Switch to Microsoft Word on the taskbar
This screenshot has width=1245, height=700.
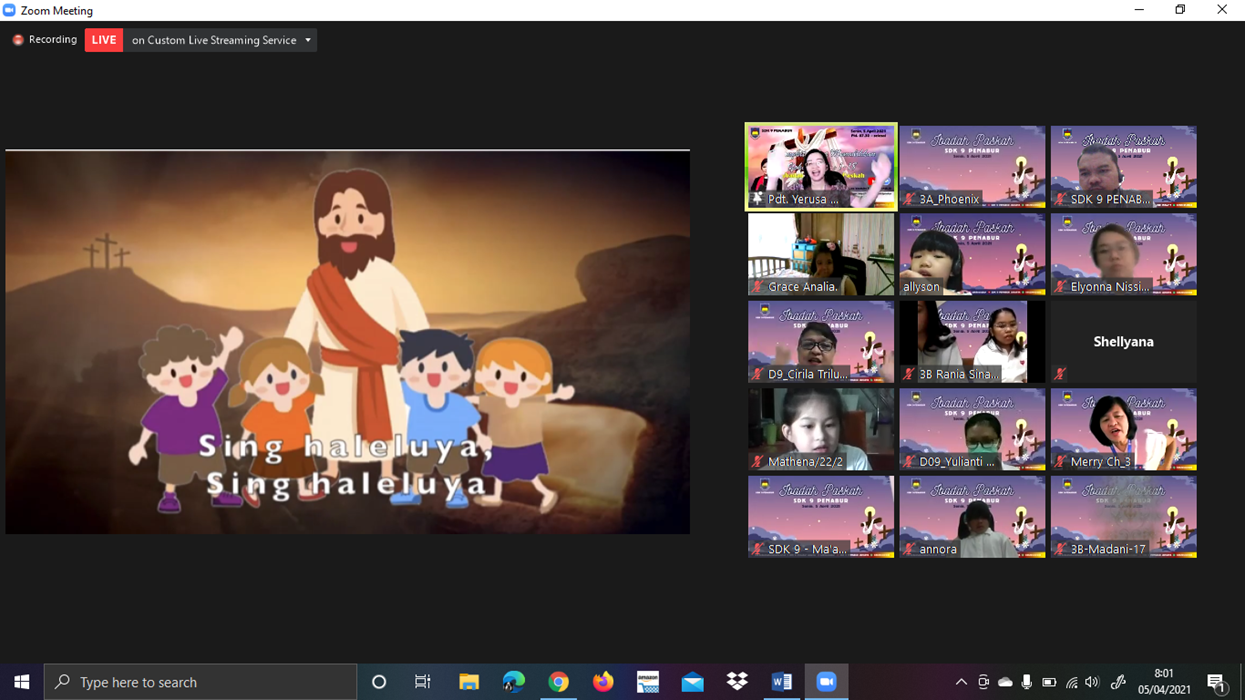click(x=782, y=682)
